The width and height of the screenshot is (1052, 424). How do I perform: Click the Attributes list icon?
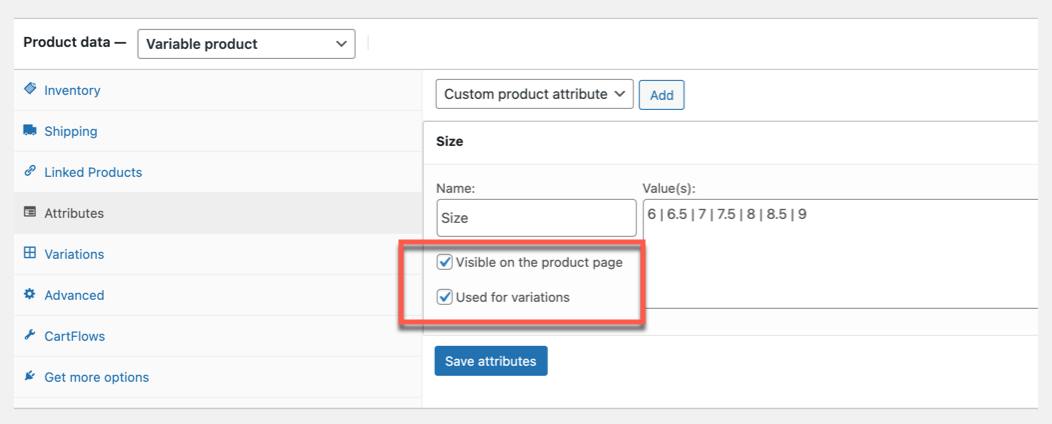click(30, 213)
